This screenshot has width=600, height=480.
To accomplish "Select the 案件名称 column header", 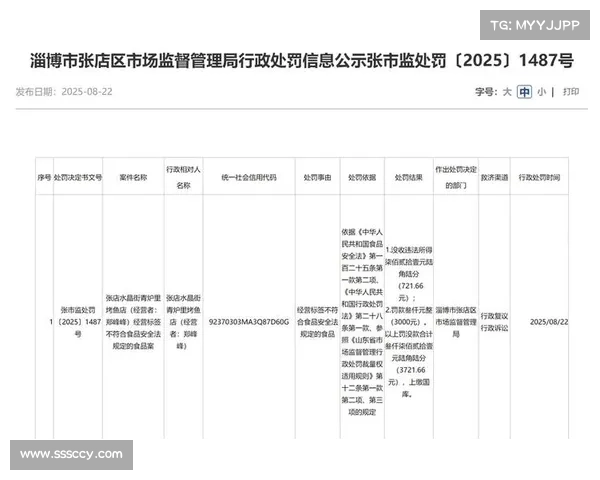I will (x=133, y=177).
